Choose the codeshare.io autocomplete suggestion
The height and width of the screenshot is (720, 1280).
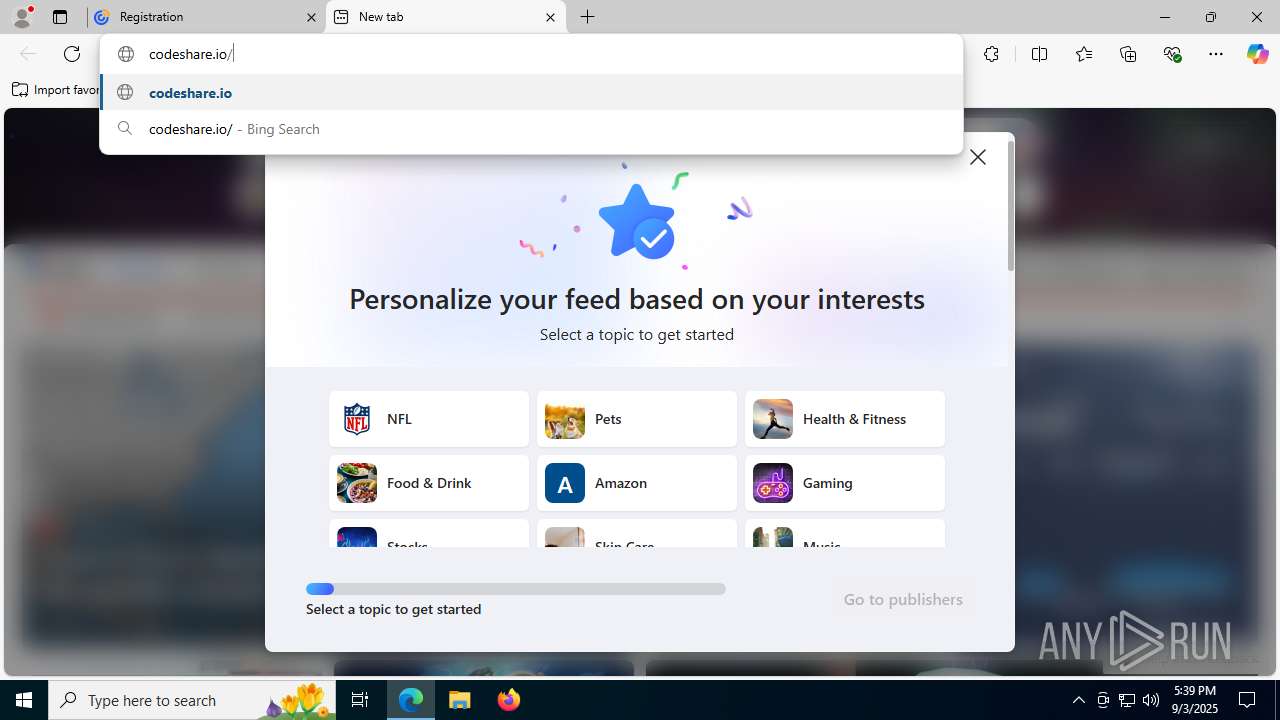pyautogui.click(x=531, y=92)
